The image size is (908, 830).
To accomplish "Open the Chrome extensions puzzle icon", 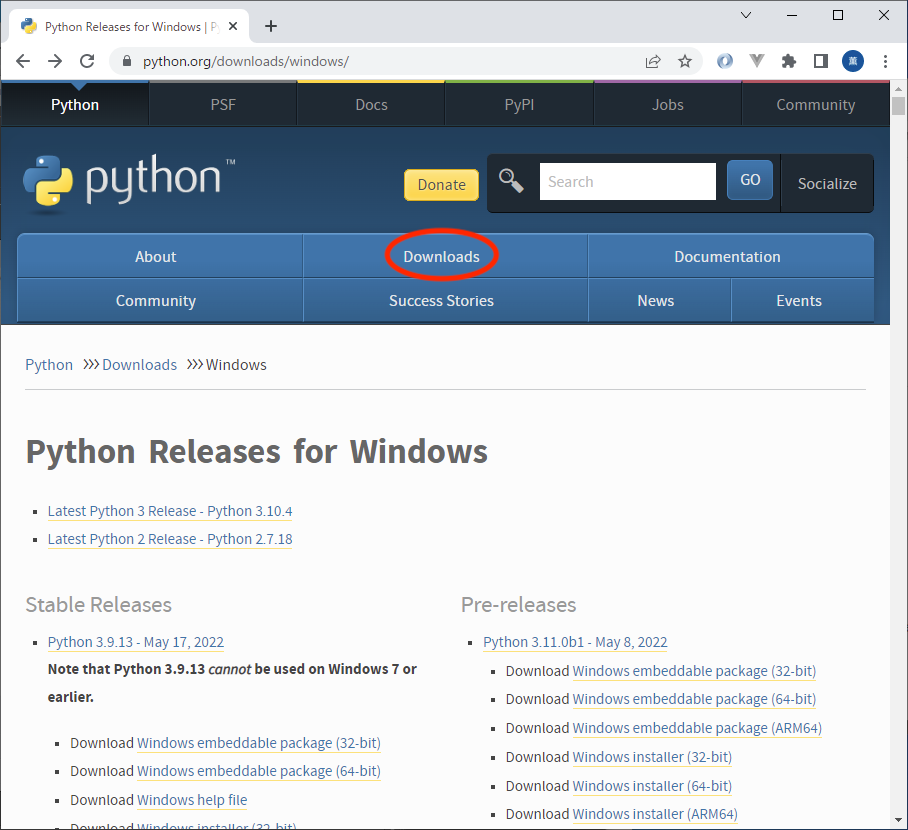I will click(x=789, y=61).
